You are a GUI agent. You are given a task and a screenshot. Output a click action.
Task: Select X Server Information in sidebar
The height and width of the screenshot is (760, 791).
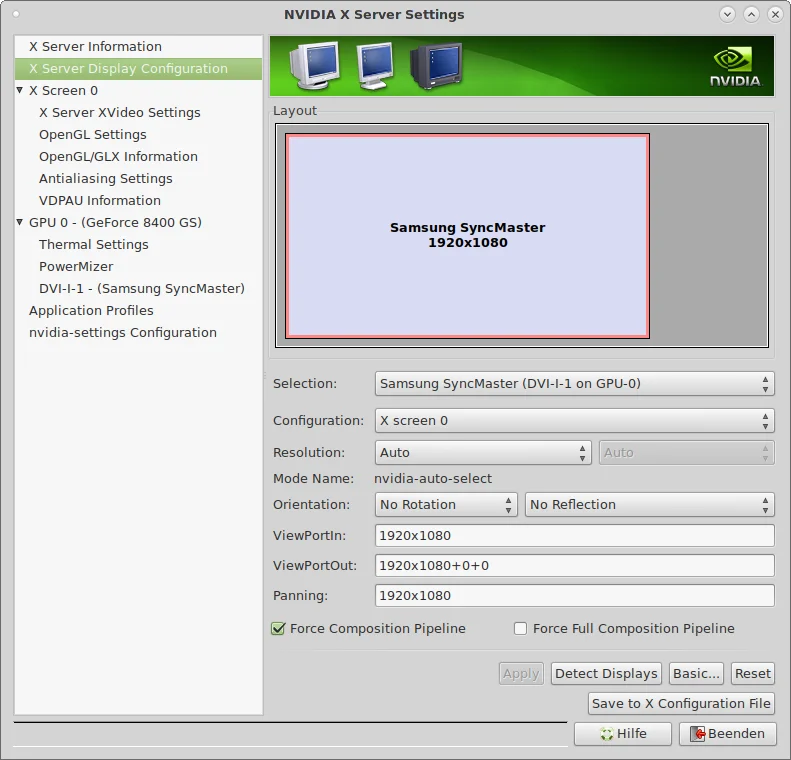pos(138,46)
